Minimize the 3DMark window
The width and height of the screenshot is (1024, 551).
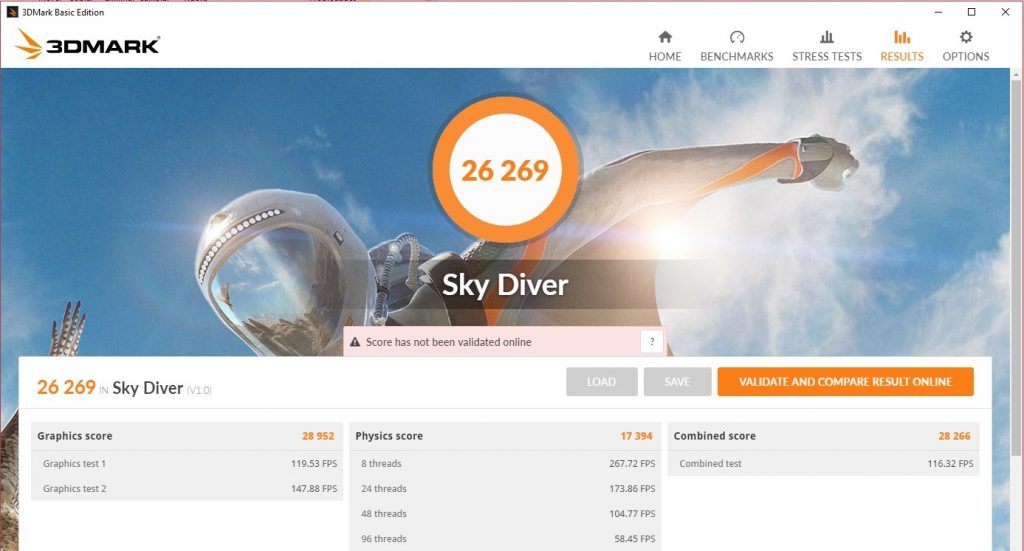(x=938, y=12)
